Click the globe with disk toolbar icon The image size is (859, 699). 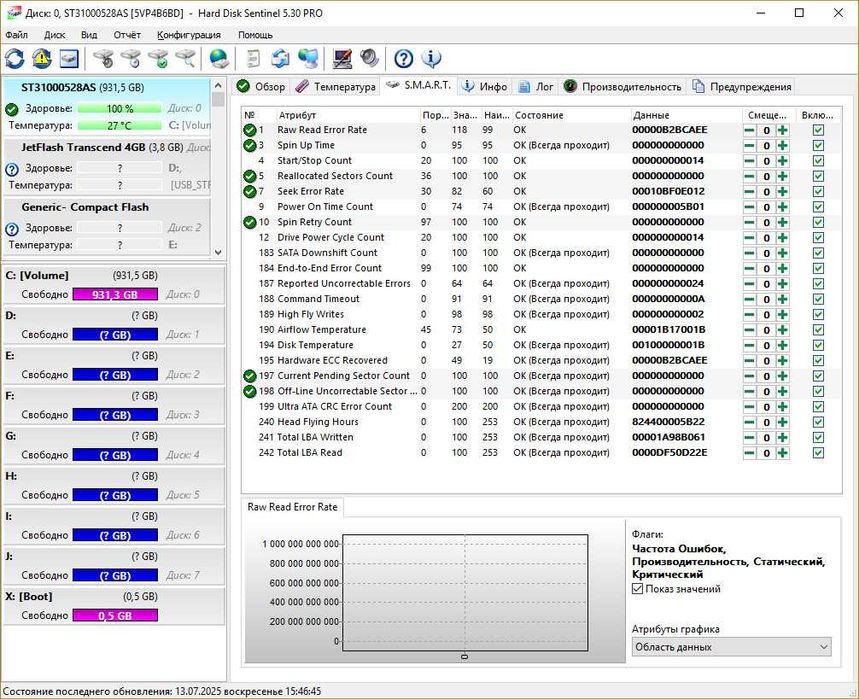(x=218, y=58)
